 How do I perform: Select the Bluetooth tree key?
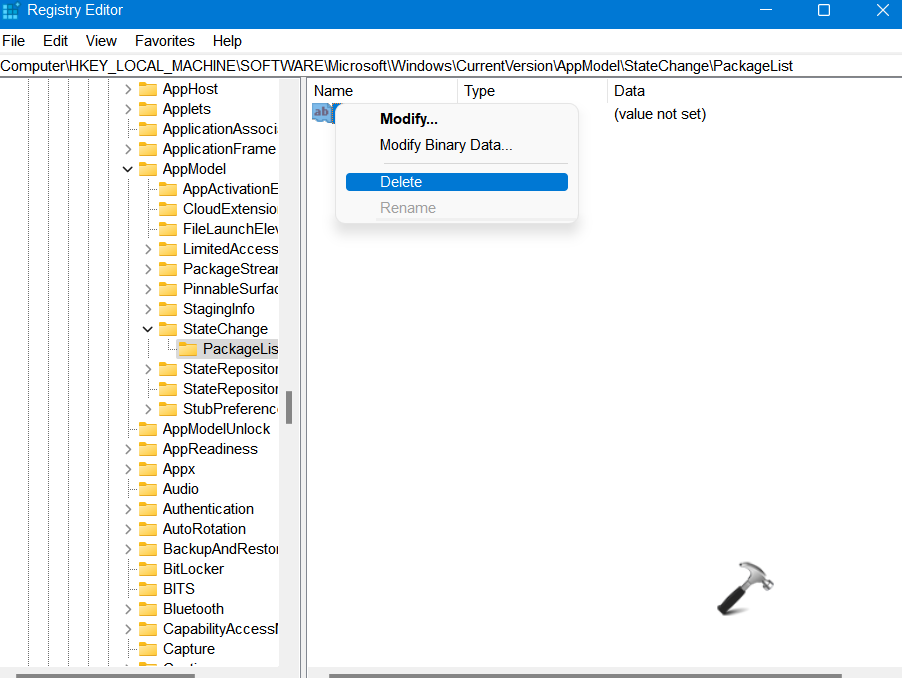point(193,609)
